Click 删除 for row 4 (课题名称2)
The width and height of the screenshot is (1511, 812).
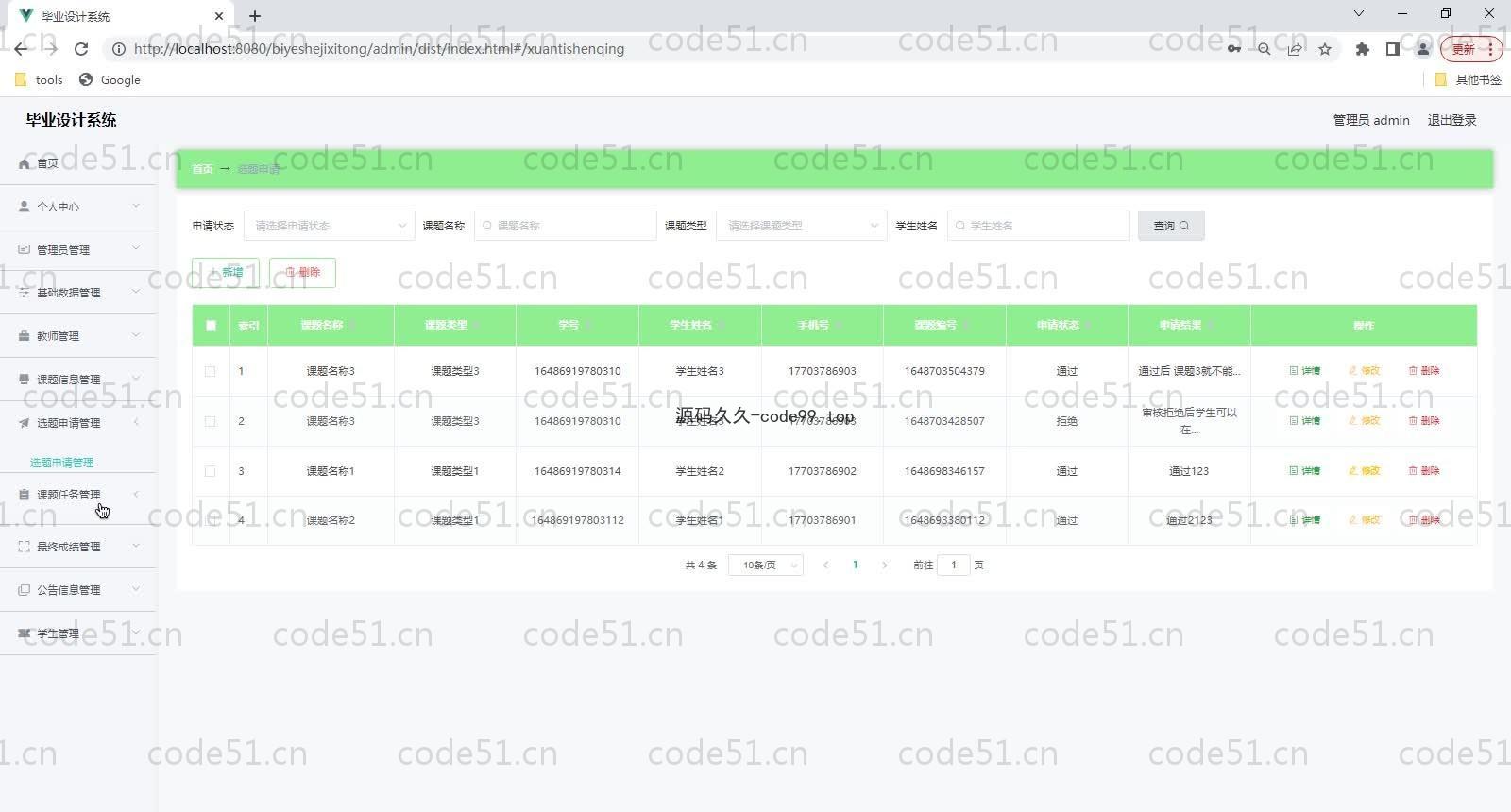pyautogui.click(x=1424, y=520)
